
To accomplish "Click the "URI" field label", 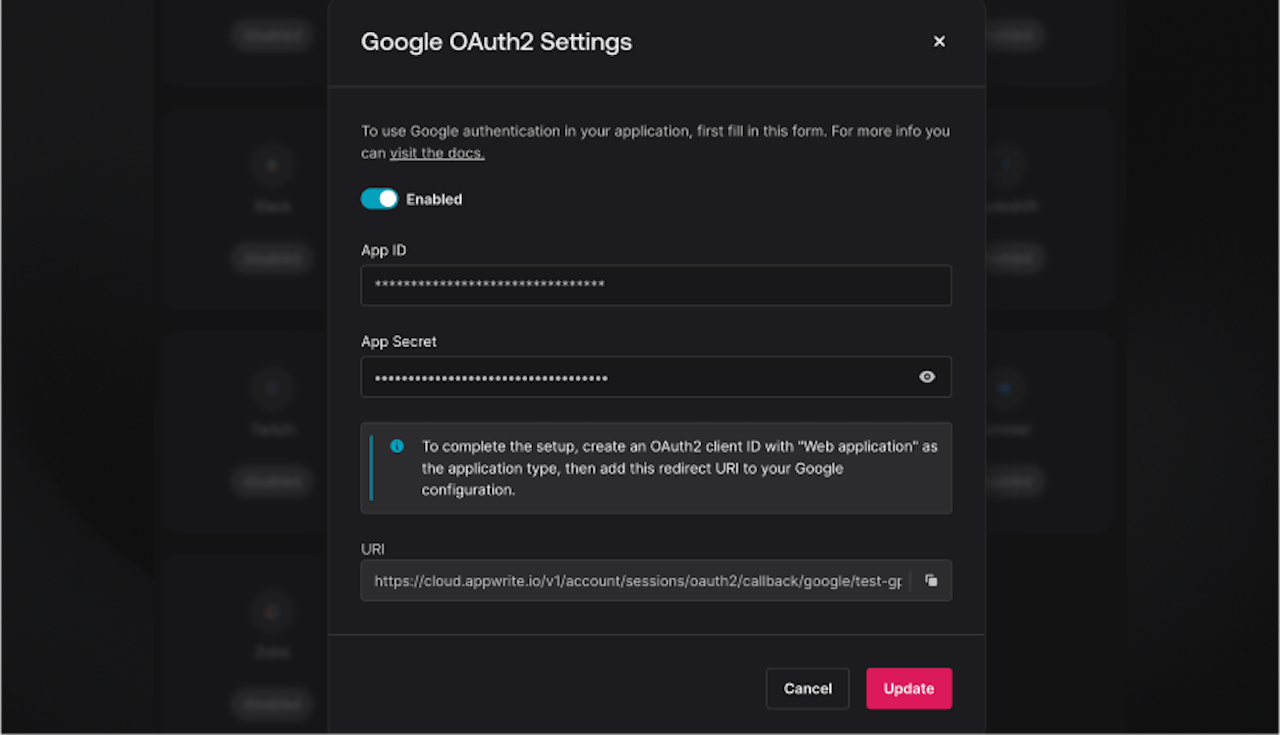I will (373, 549).
